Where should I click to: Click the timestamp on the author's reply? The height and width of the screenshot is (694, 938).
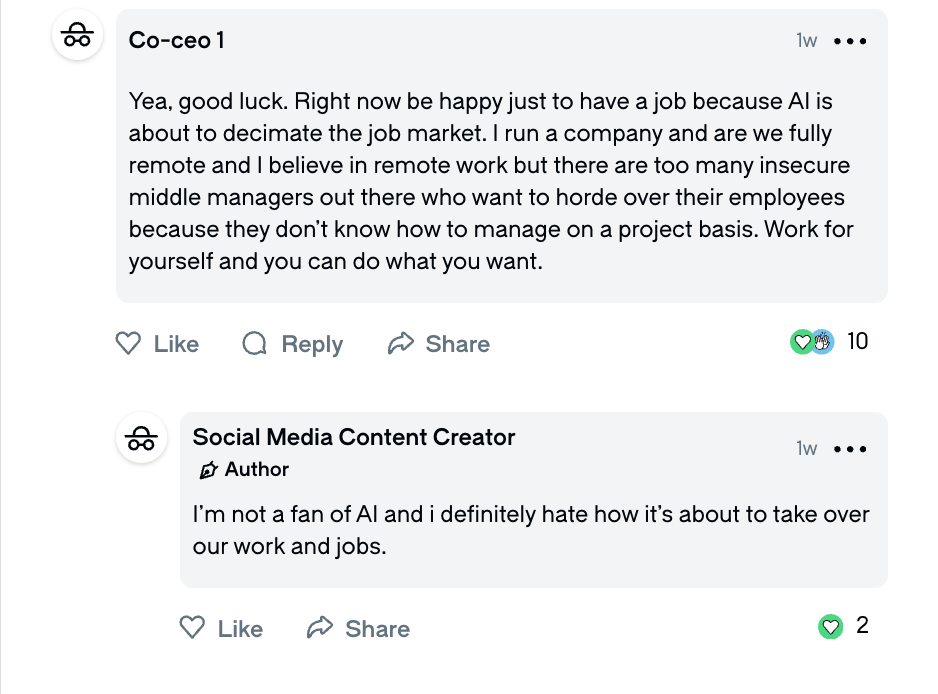[x=806, y=448]
